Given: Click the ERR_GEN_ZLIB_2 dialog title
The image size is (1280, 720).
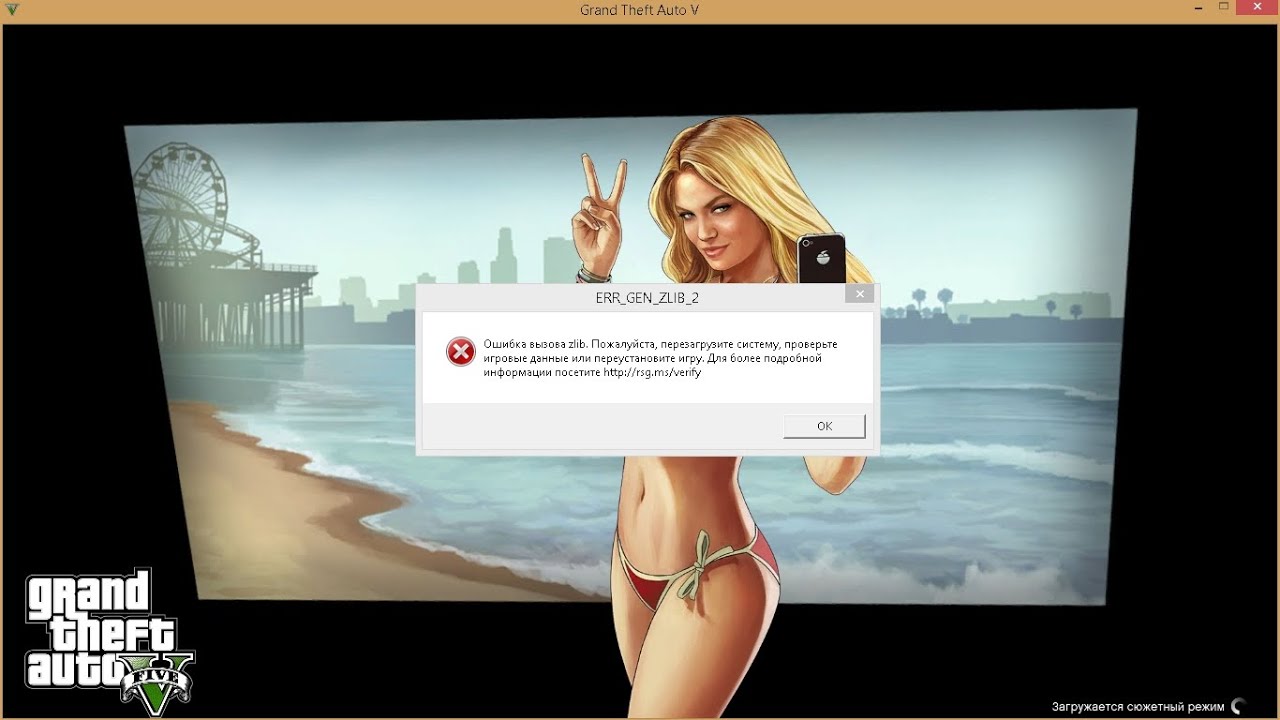Looking at the screenshot, I should (647, 298).
